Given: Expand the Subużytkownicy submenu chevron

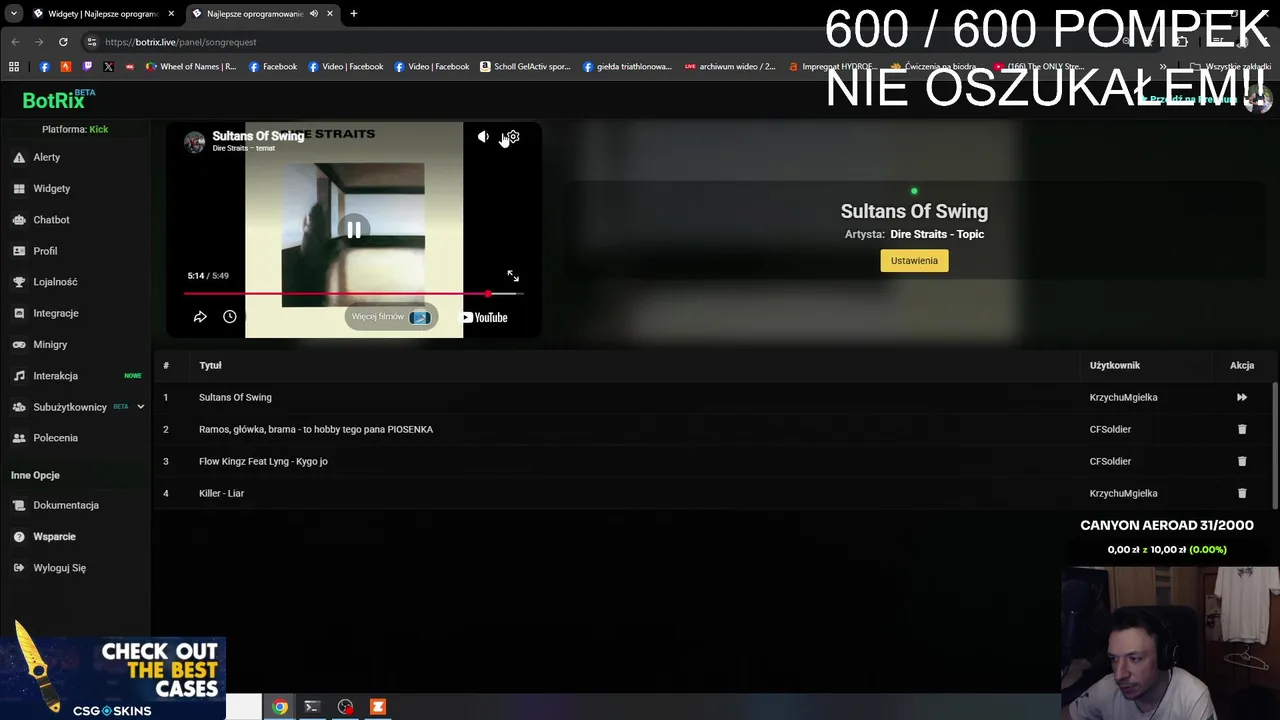Looking at the screenshot, I should [141, 407].
